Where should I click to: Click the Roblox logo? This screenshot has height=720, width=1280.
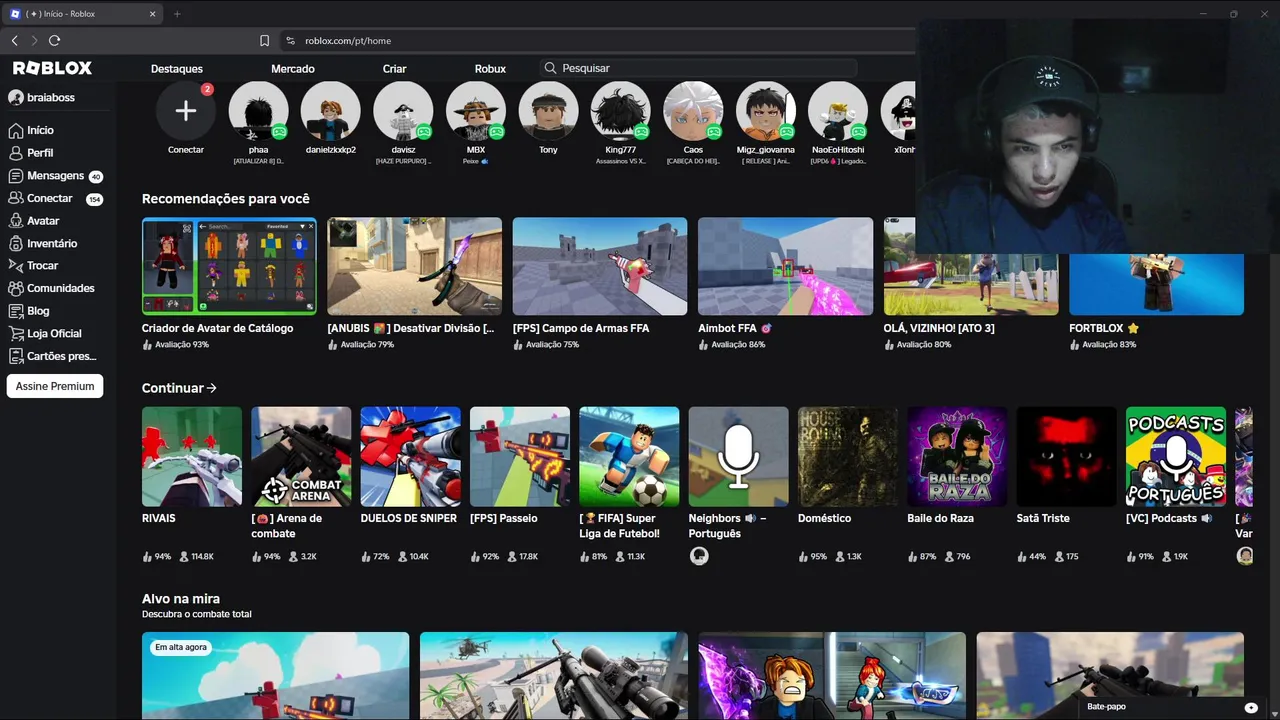(52, 68)
